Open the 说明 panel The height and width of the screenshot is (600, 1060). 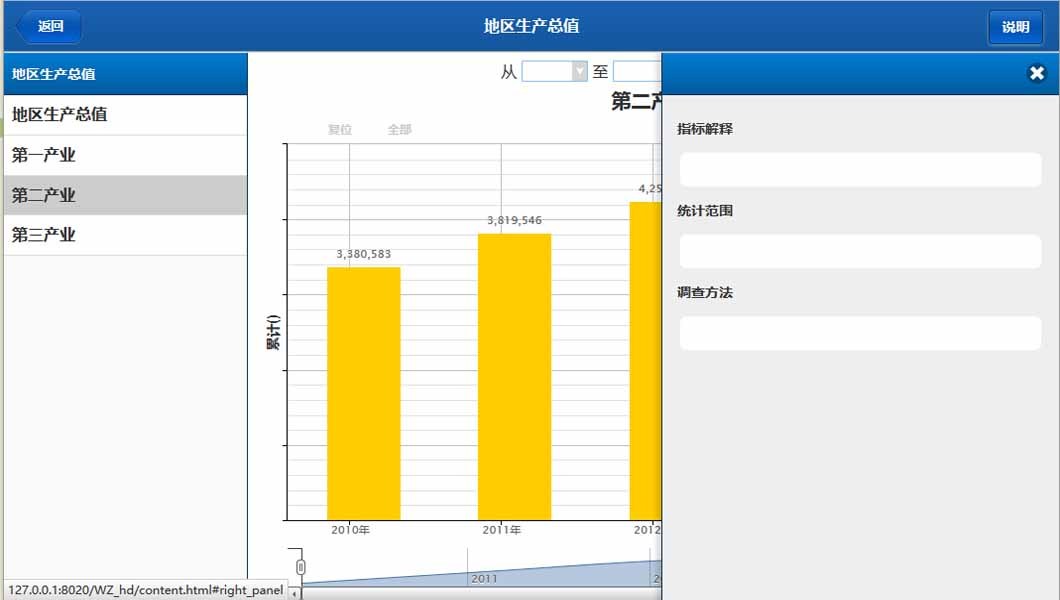(x=1015, y=27)
